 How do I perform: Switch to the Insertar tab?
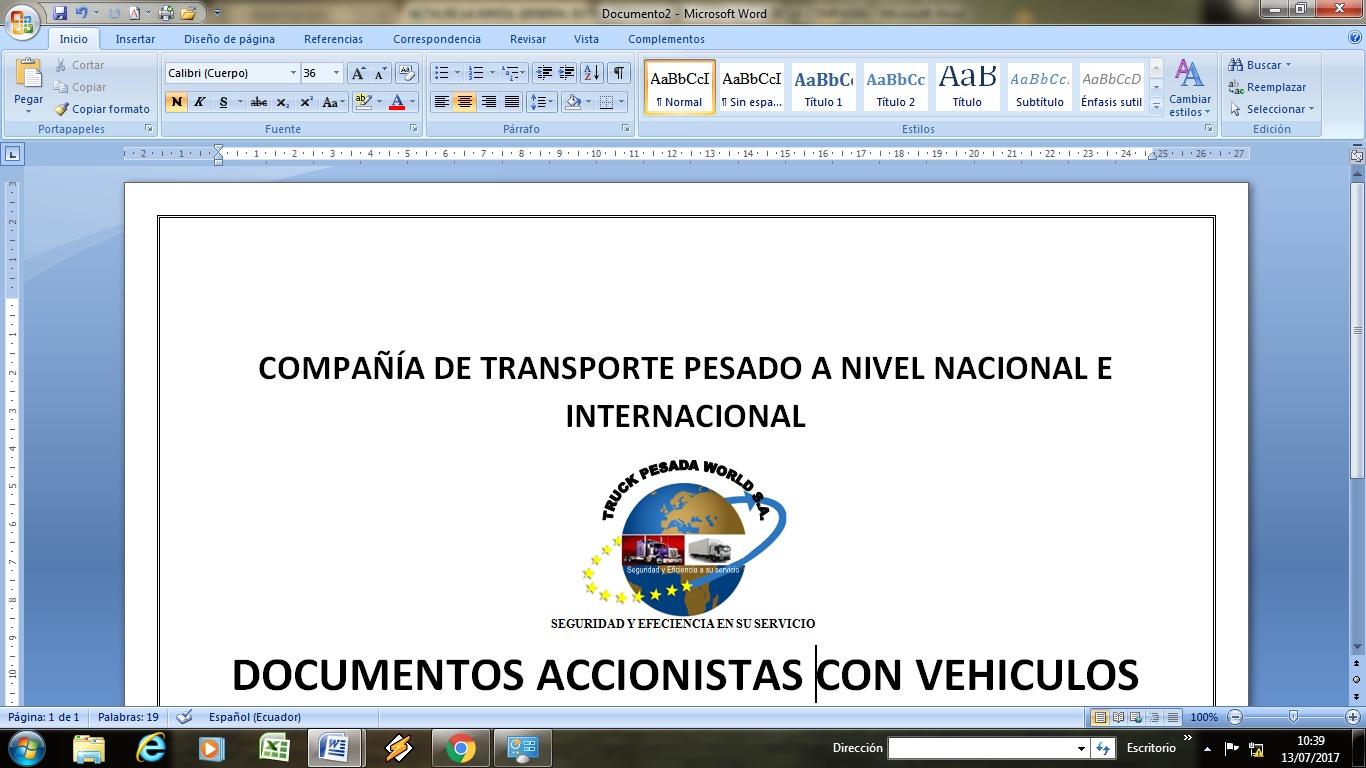pos(135,39)
